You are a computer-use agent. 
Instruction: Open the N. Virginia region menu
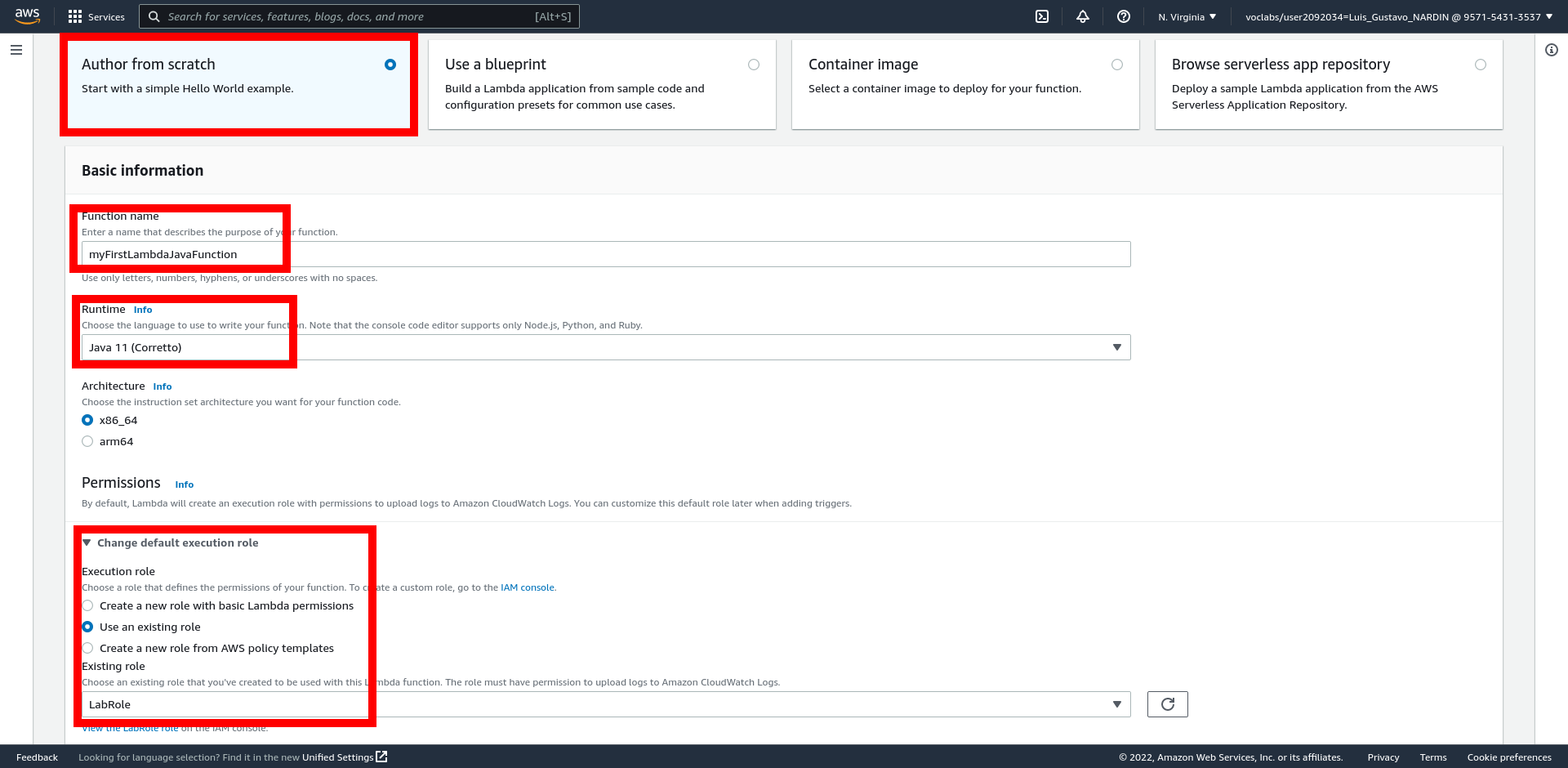point(1187,16)
